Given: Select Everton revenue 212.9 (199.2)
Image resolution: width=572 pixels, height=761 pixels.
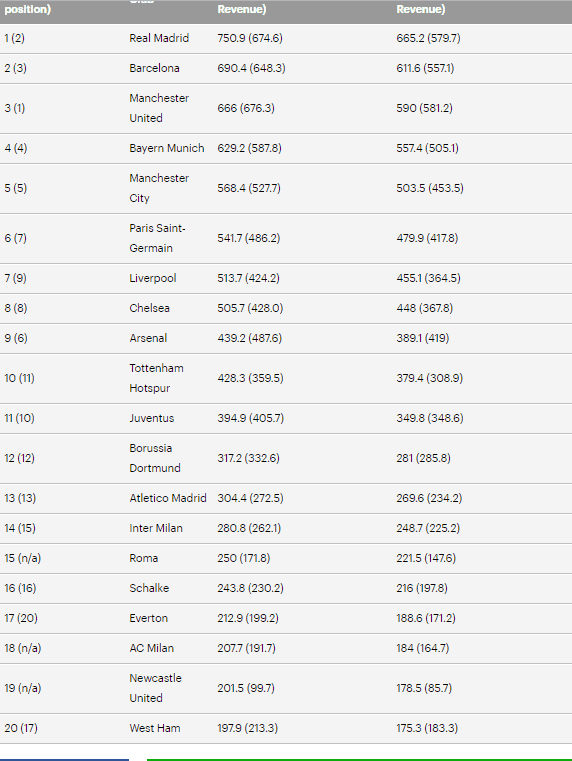Looking at the screenshot, I should click(248, 618).
